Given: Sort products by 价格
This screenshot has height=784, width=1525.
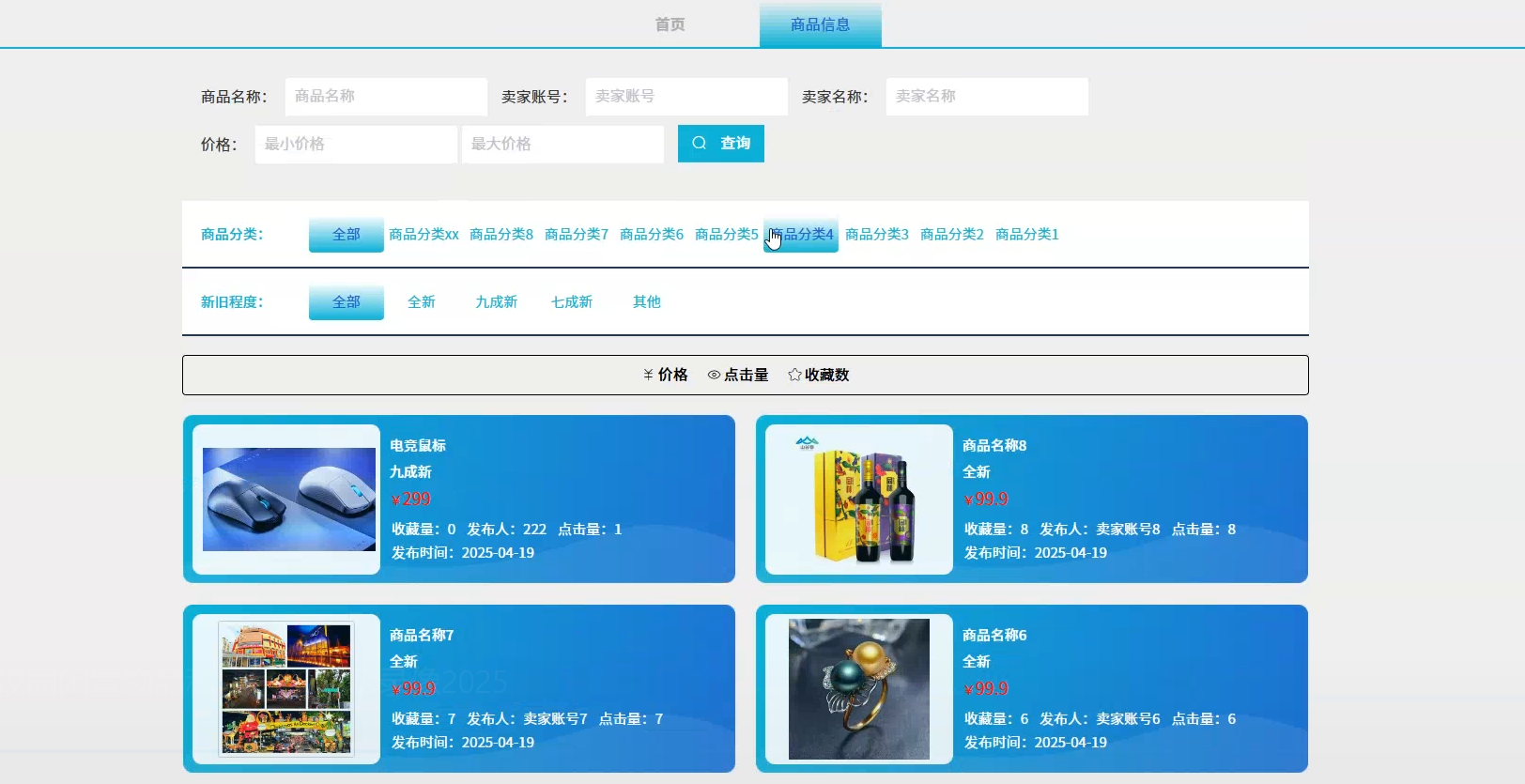Looking at the screenshot, I should (665, 375).
